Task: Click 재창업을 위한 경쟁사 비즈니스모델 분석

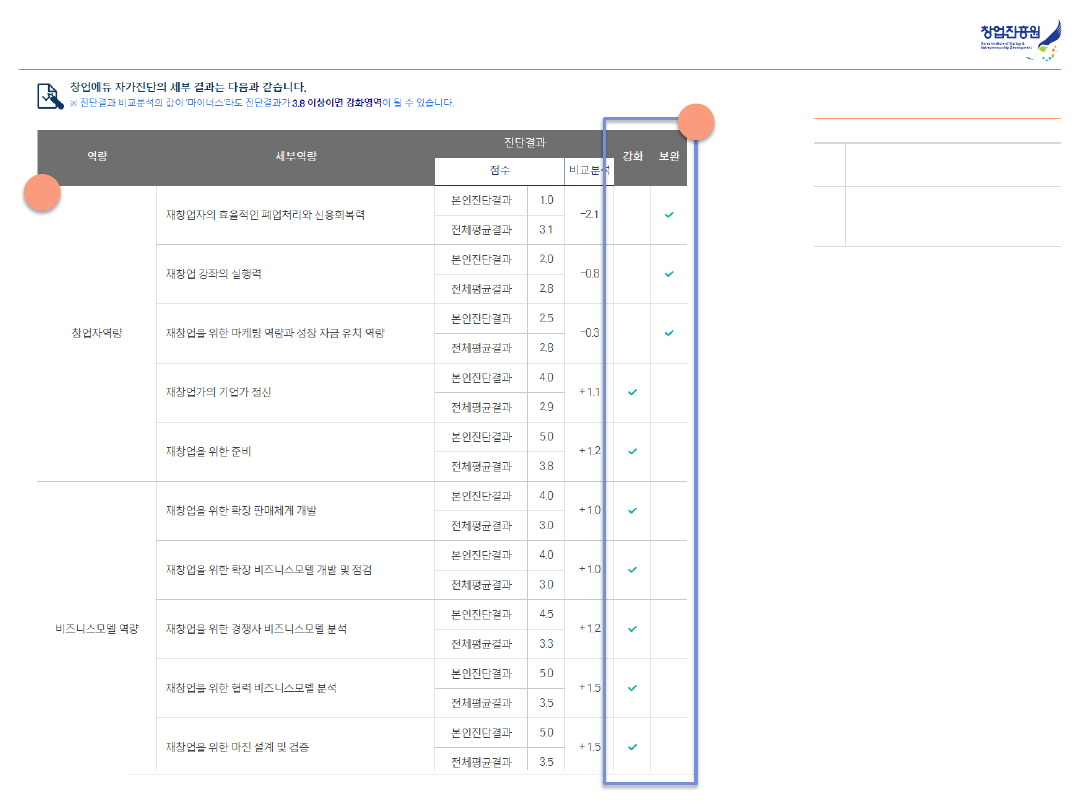Action: tap(256, 629)
